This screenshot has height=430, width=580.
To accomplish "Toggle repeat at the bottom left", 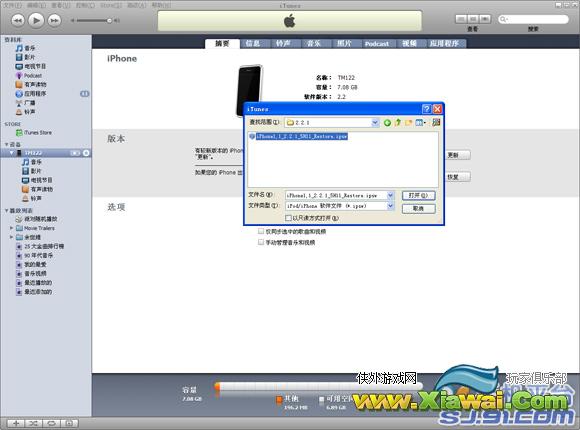I will 51,423.
